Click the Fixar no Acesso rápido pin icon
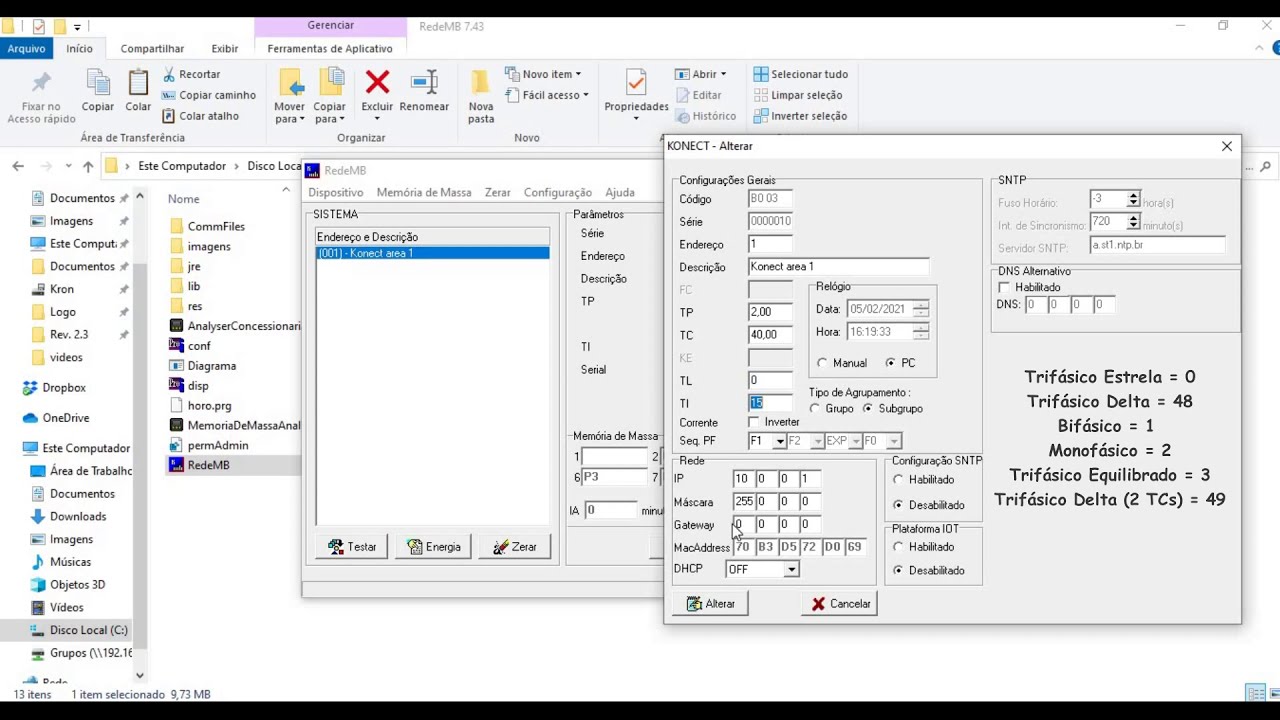The height and width of the screenshot is (720, 1280). [41, 84]
